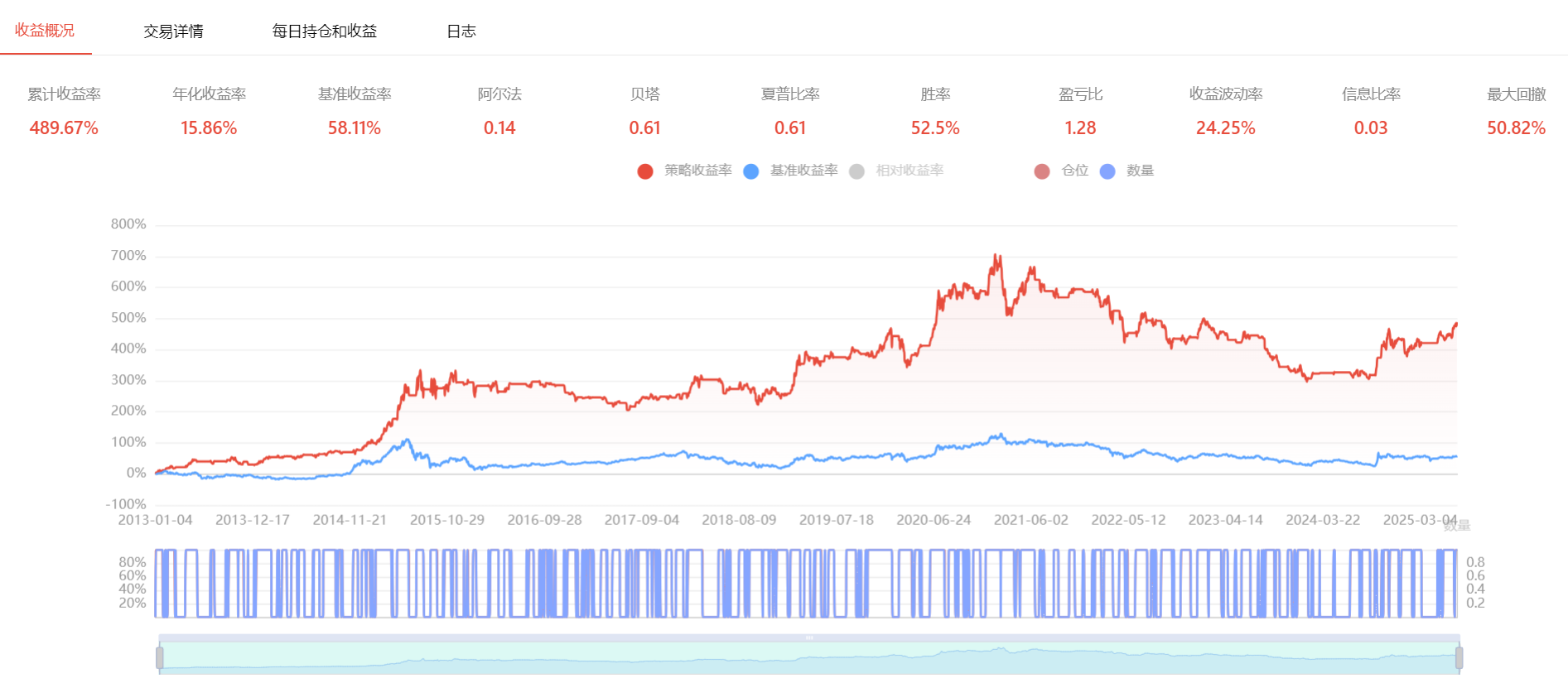1568x688 pixels.
Task: Switch to the 收益概况 tab
Action: click(45, 31)
